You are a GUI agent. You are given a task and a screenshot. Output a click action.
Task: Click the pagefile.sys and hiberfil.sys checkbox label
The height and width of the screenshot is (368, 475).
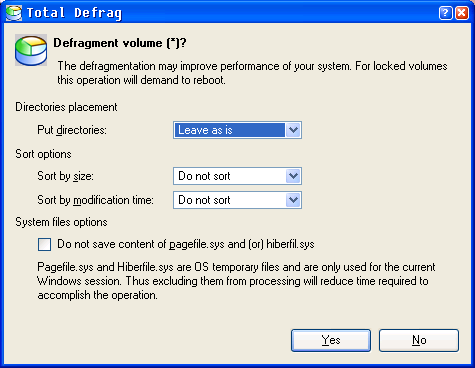[x=186, y=244]
